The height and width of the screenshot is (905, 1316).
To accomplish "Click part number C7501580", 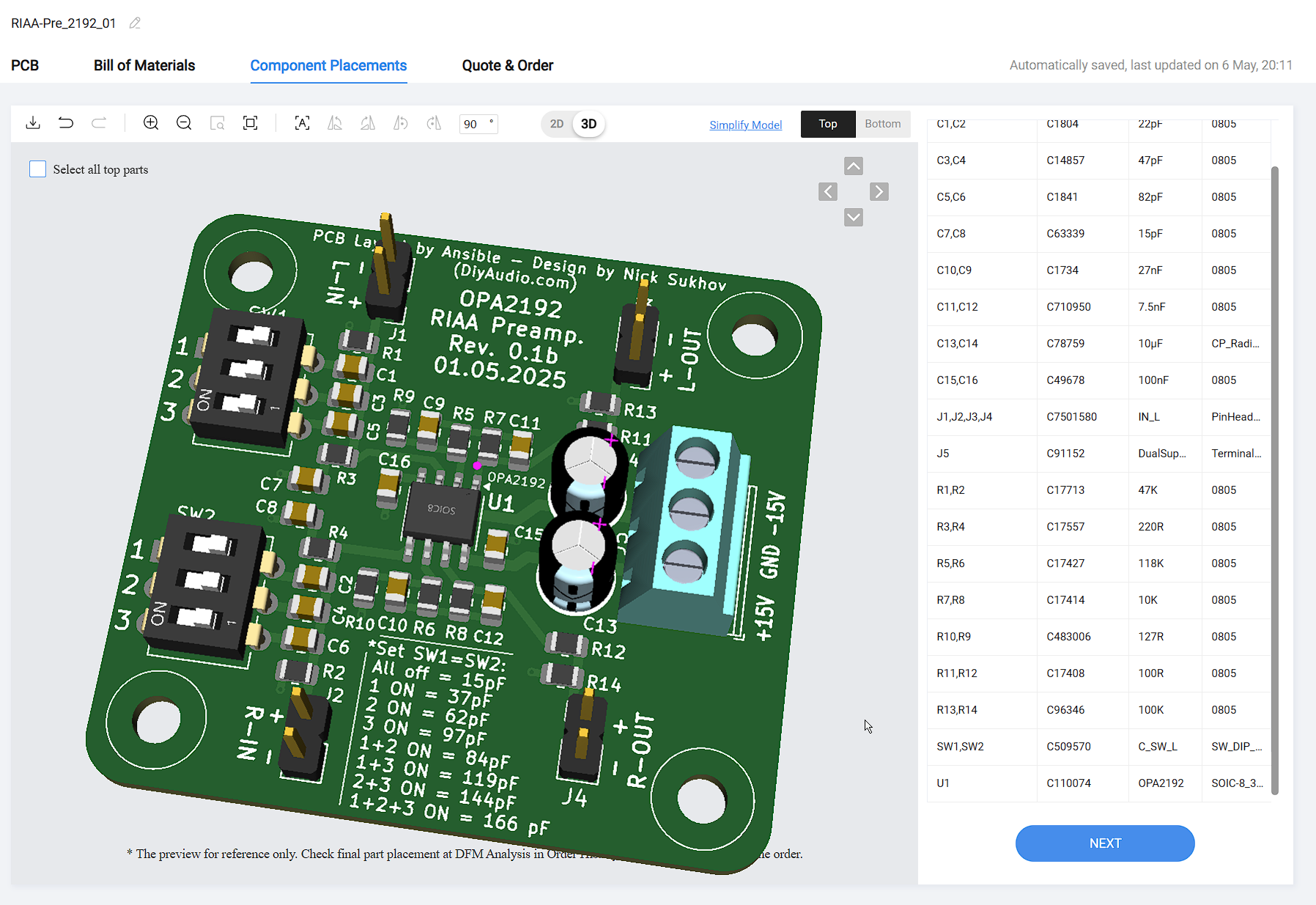I will point(1071,417).
